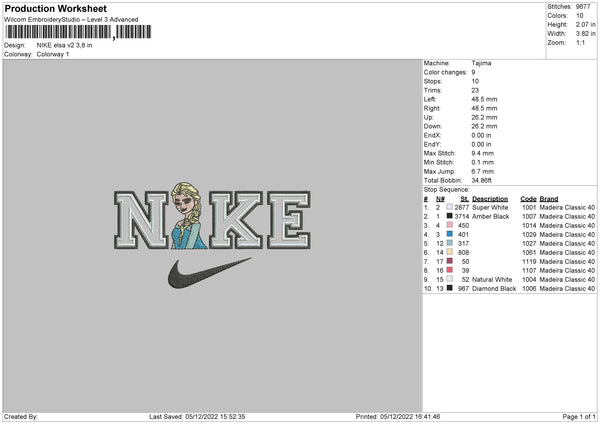Click the 'Natural White' description

click(x=492, y=279)
